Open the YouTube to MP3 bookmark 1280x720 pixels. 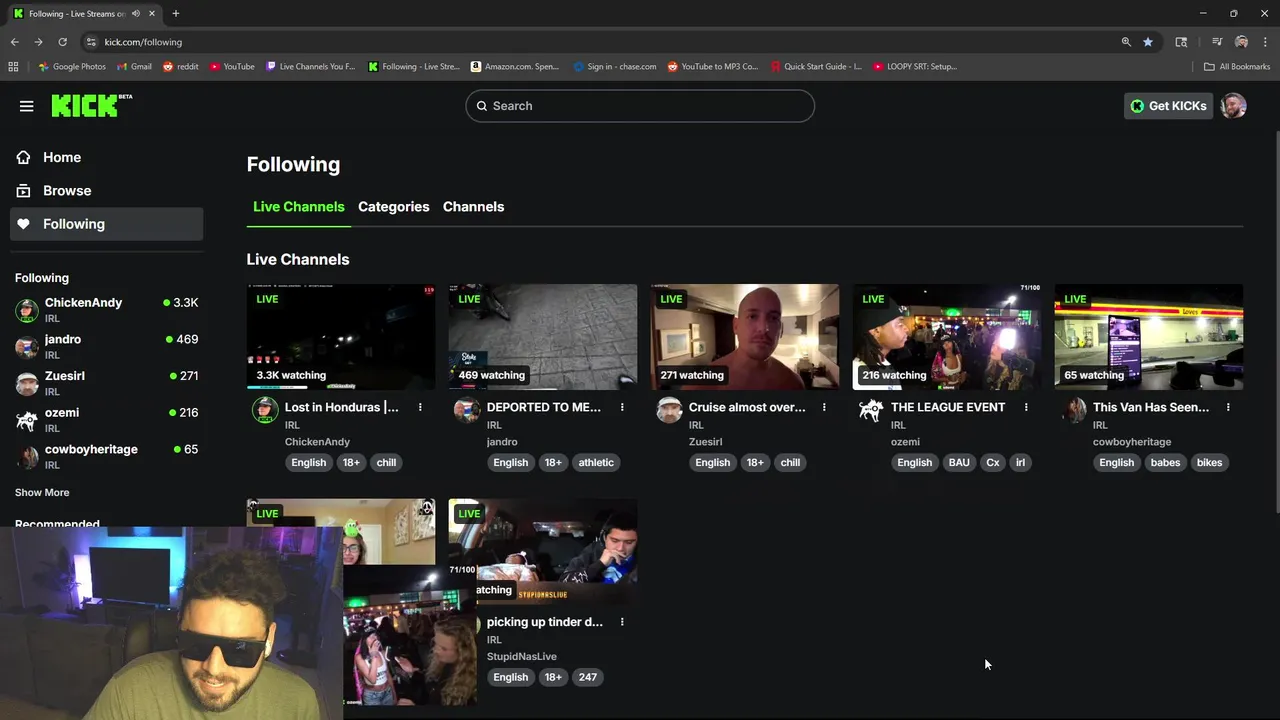click(x=713, y=67)
